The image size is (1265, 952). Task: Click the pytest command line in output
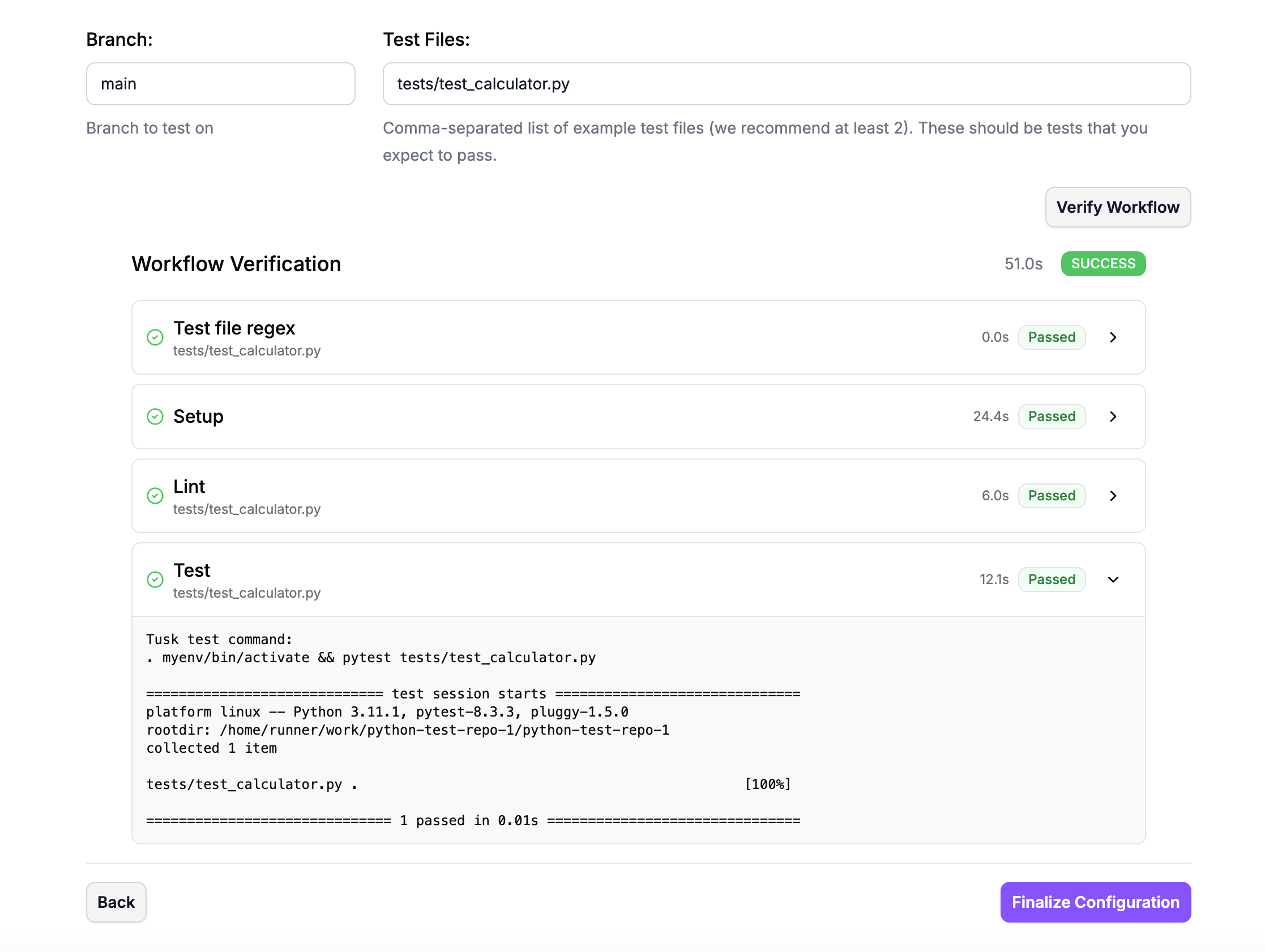pos(371,658)
